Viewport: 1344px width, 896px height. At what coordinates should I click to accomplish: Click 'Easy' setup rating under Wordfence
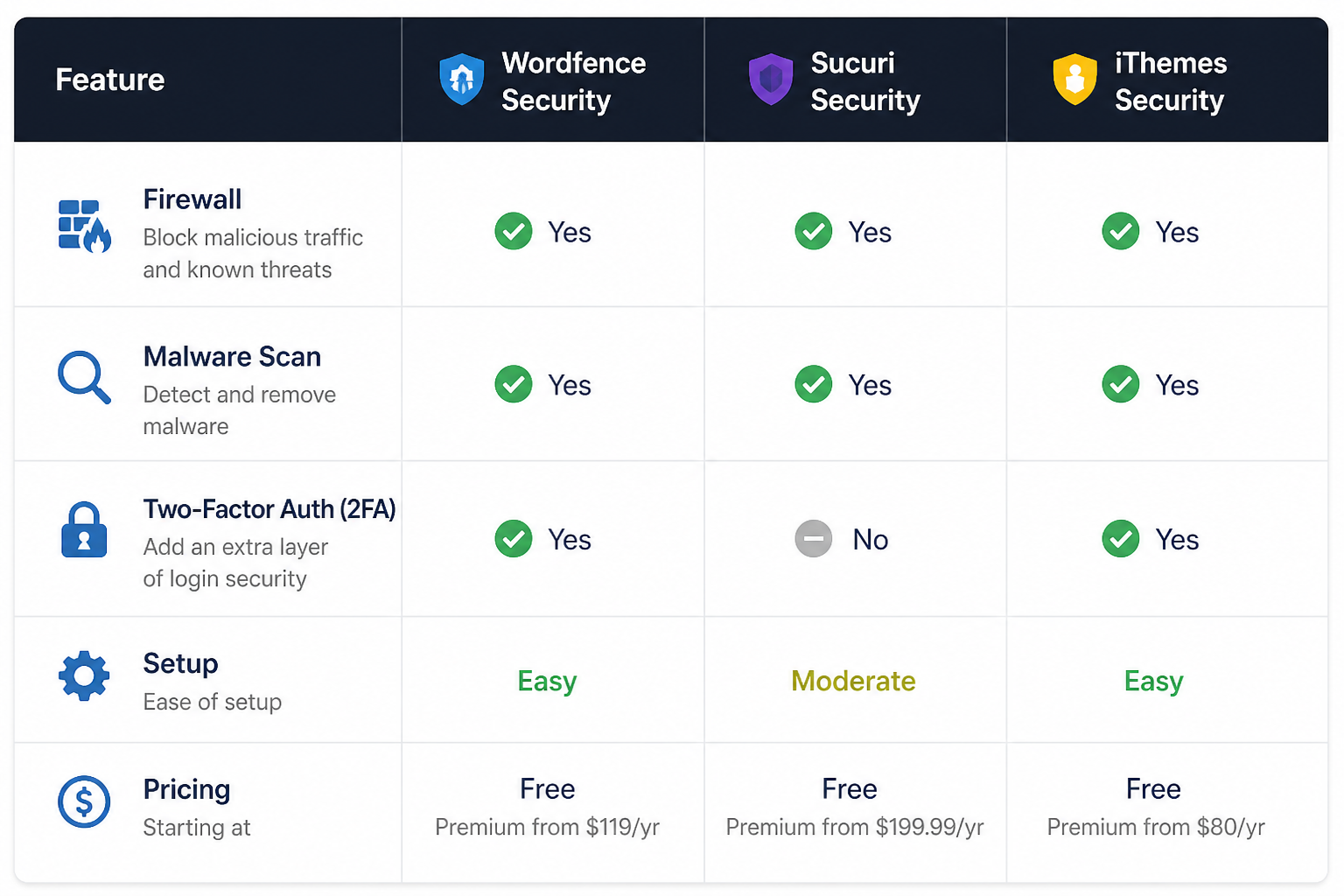point(547,682)
